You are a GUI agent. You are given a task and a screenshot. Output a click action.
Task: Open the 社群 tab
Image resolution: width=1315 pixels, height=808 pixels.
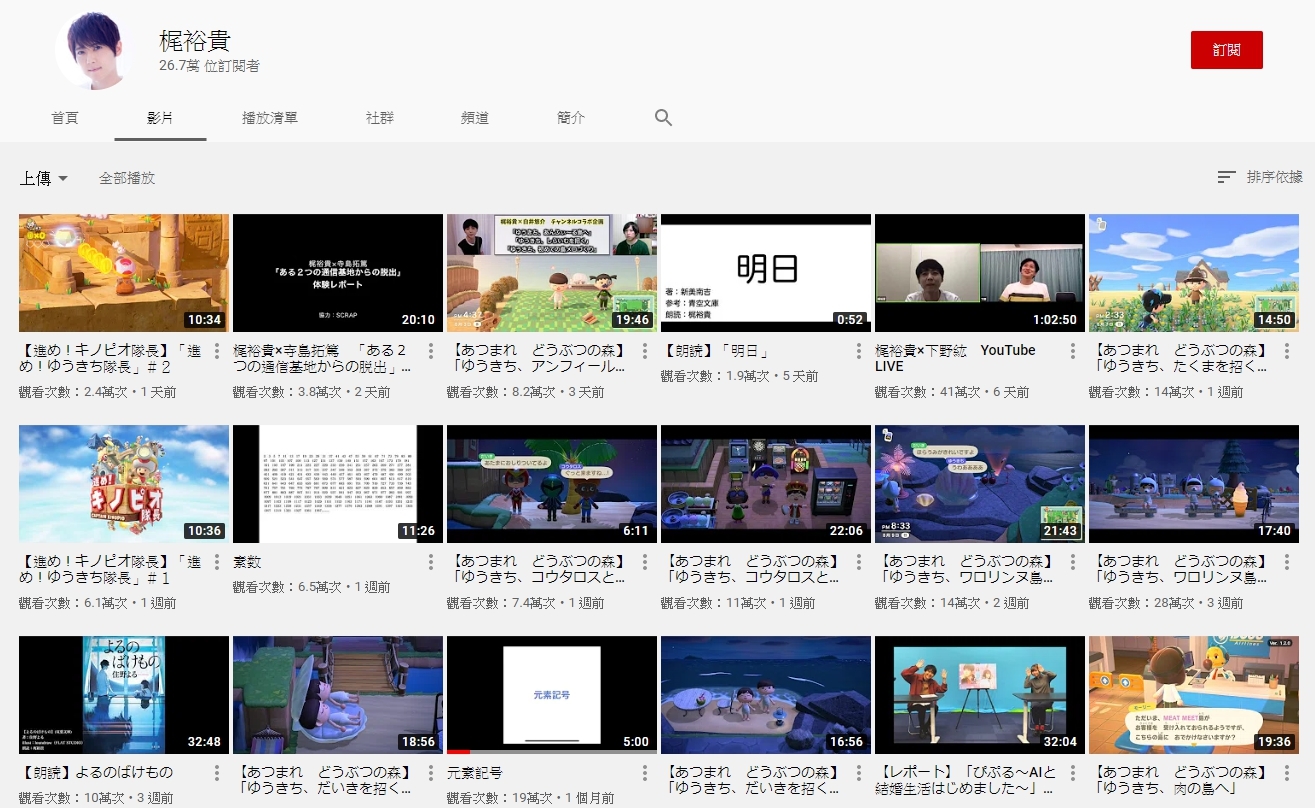point(380,118)
